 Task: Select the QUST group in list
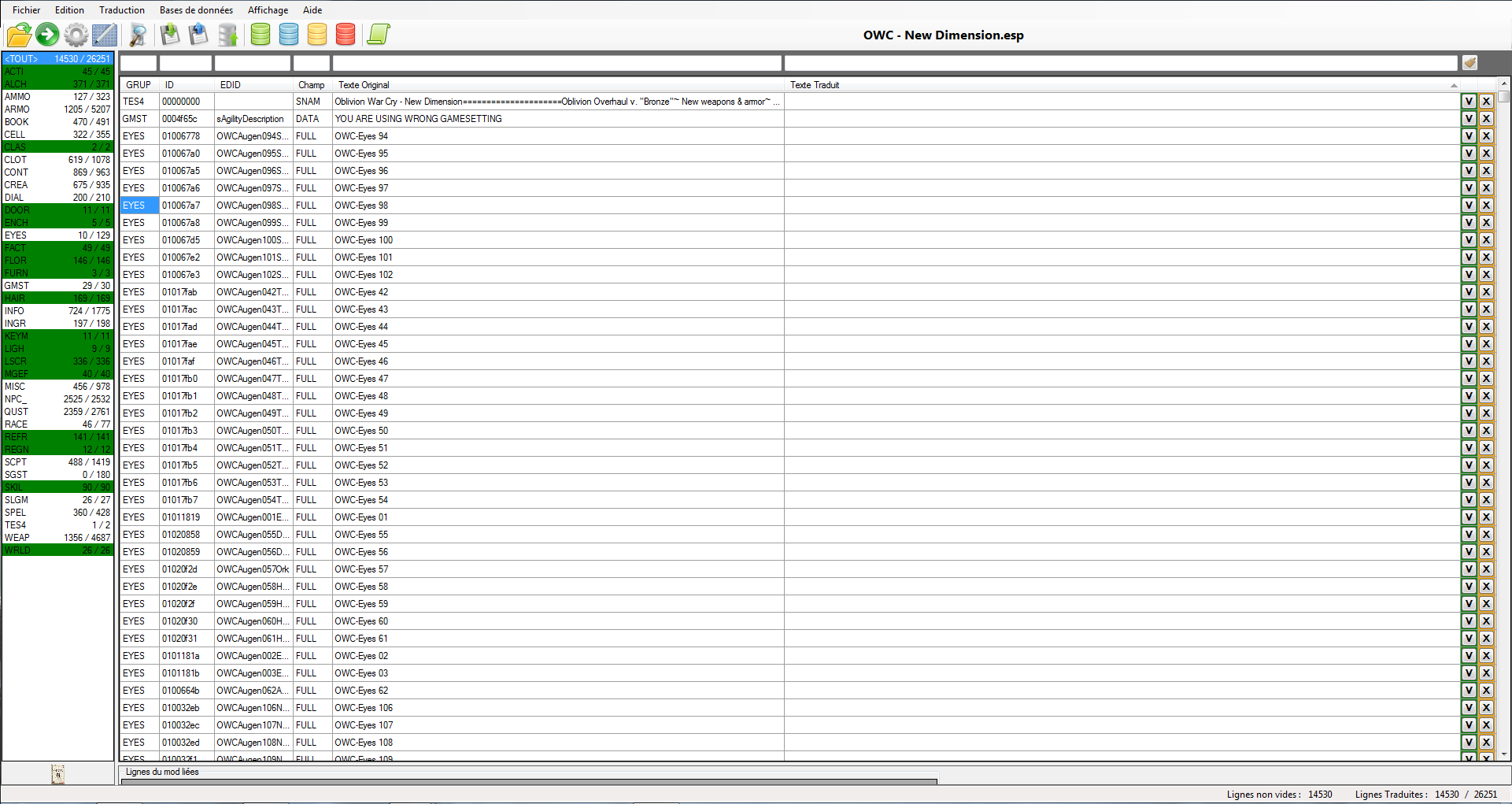(57, 412)
